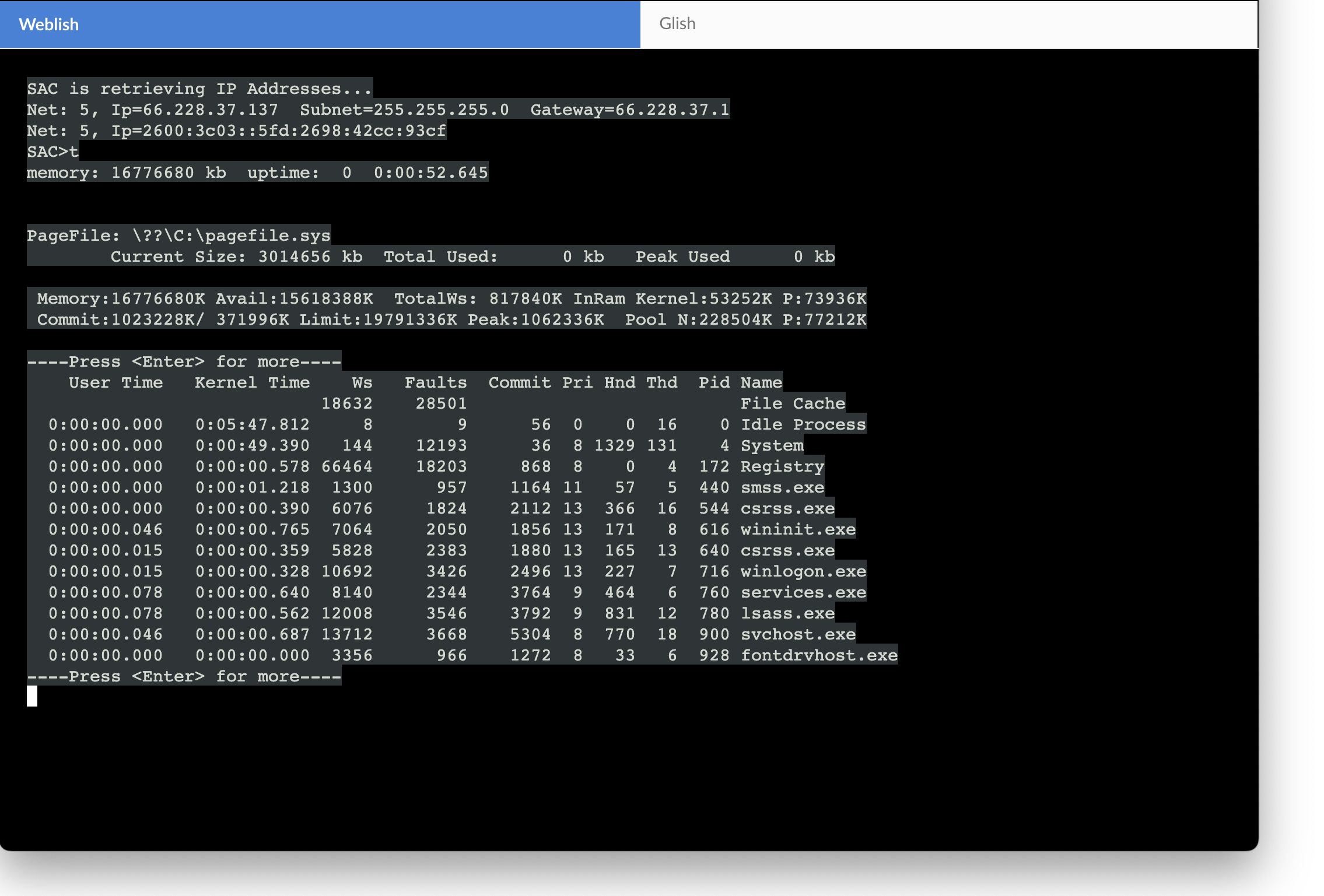Click the winlogon.exe process name

(803, 572)
